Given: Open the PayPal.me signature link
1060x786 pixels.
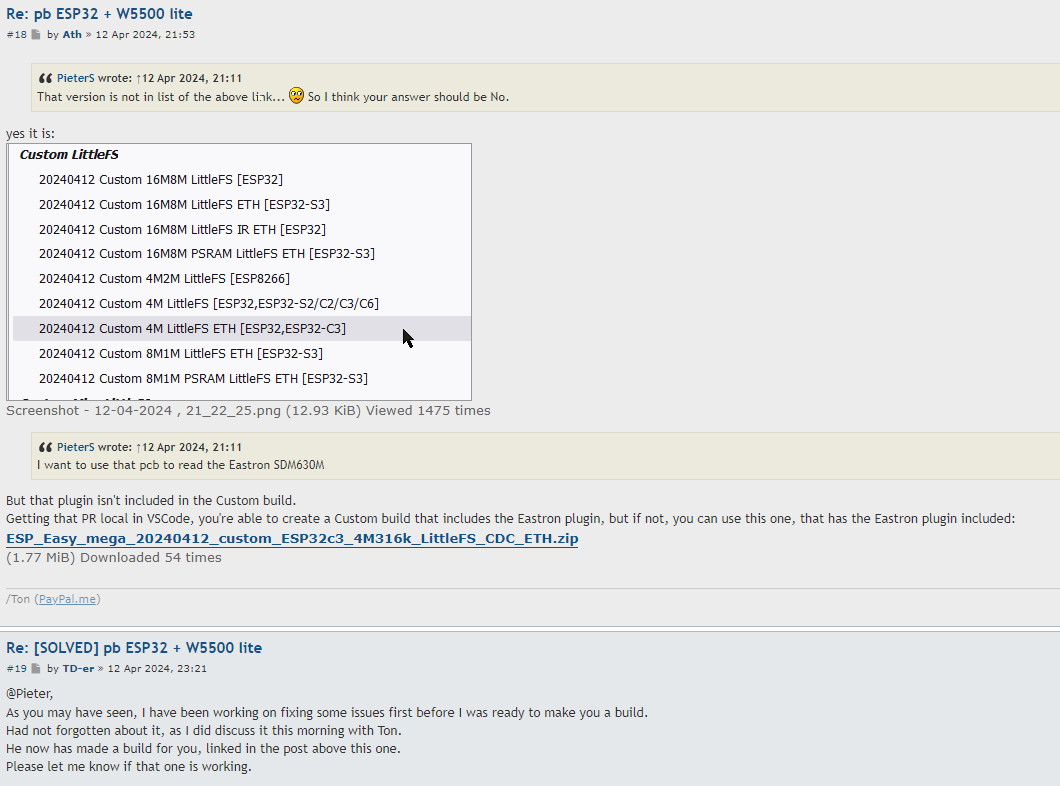Looking at the screenshot, I should (67, 599).
